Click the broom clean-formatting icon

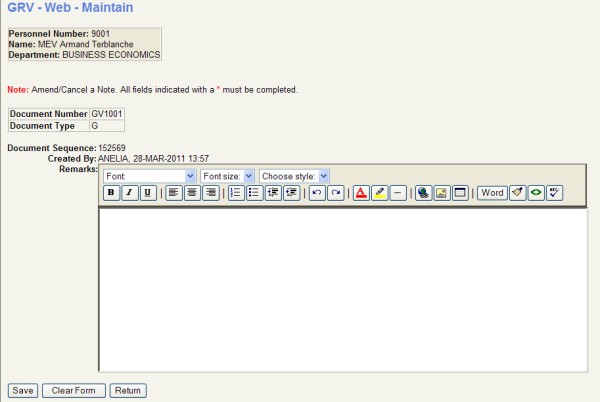click(x=517, y=193)
